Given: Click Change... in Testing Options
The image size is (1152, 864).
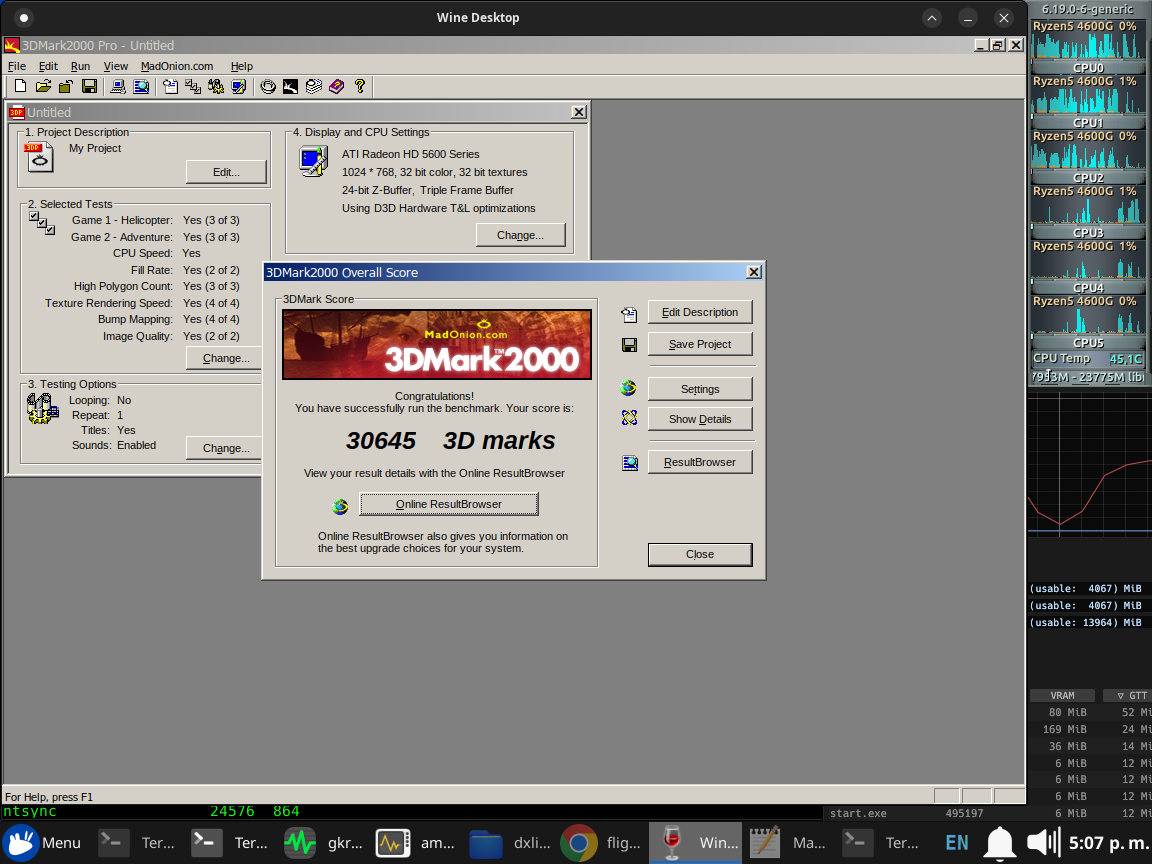Looking at the screenshot, I should [225, 448].
